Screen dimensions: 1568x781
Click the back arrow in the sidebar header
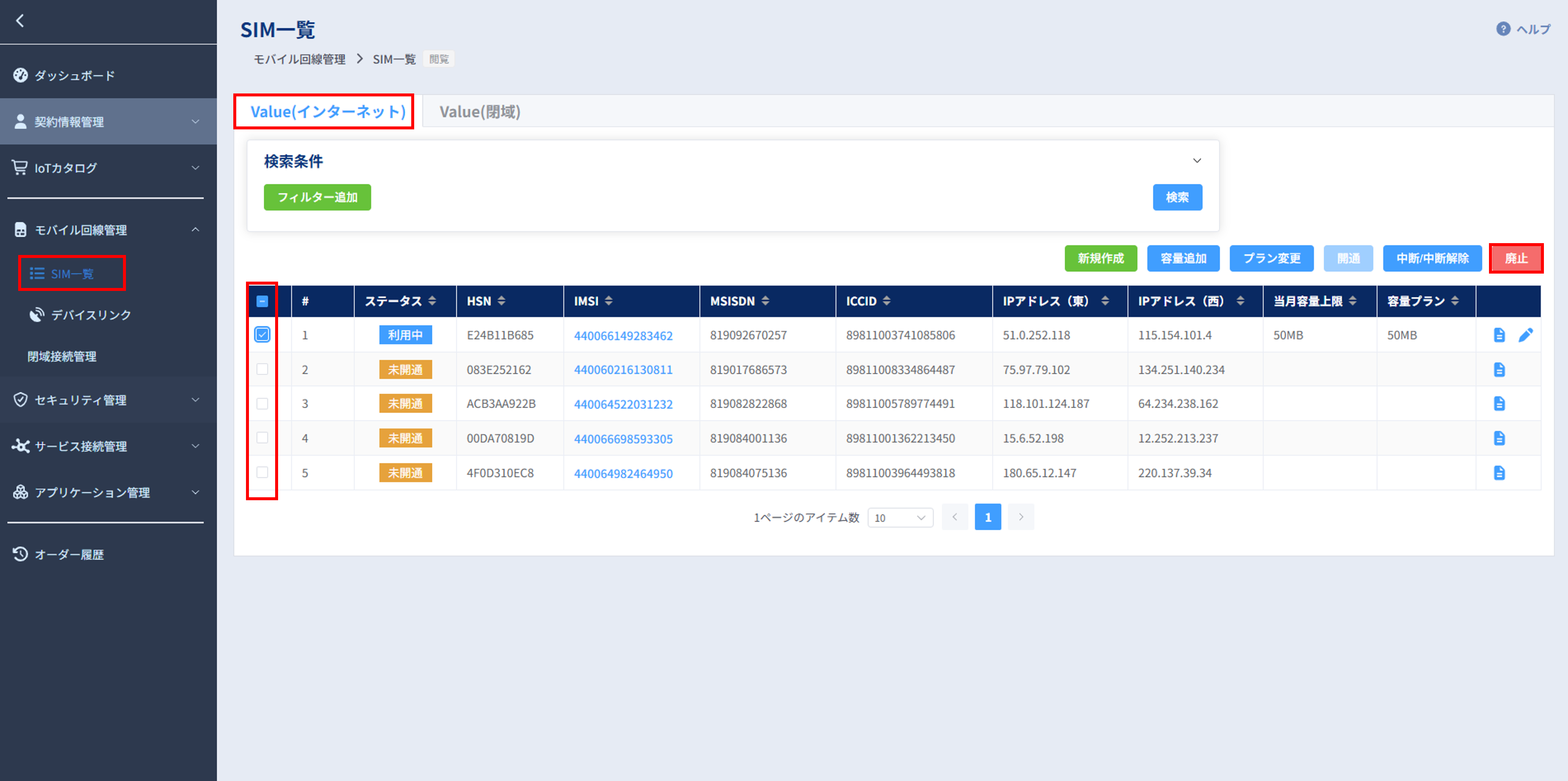[x=20, y=21]
